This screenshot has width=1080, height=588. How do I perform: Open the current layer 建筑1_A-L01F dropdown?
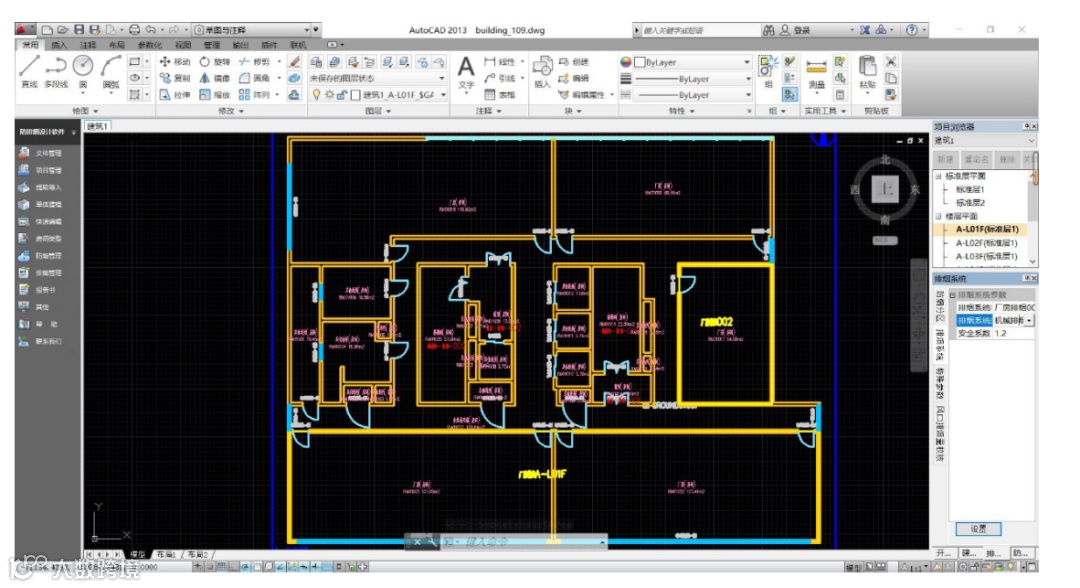(x=443, y=95)
